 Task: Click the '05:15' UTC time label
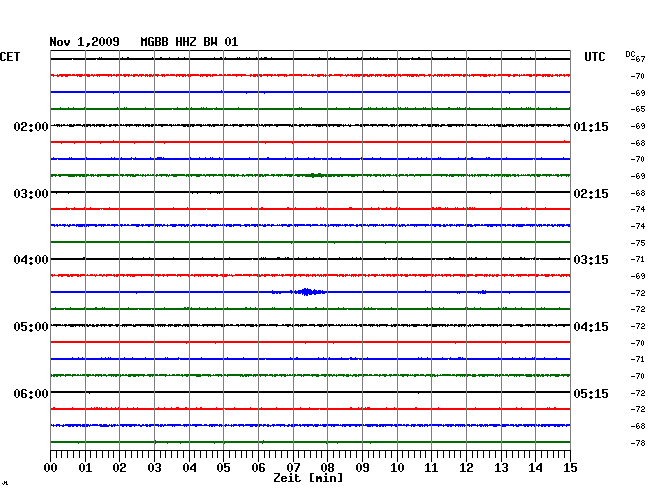591,393
